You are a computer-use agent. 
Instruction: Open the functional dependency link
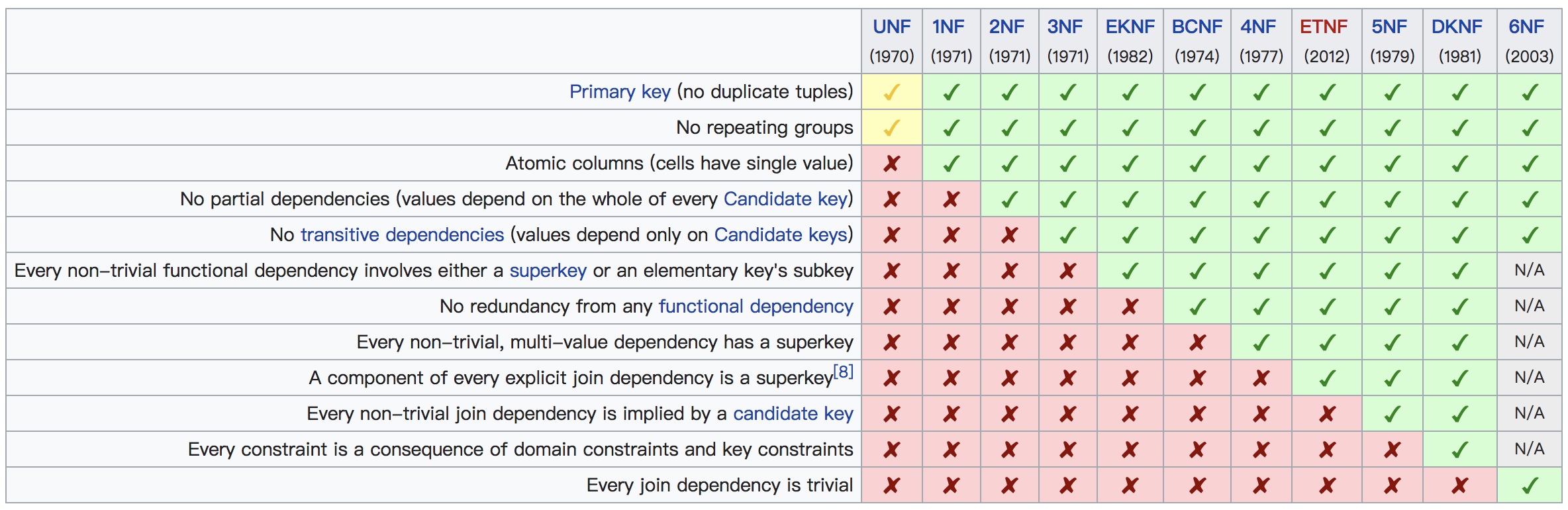[756, 307]
